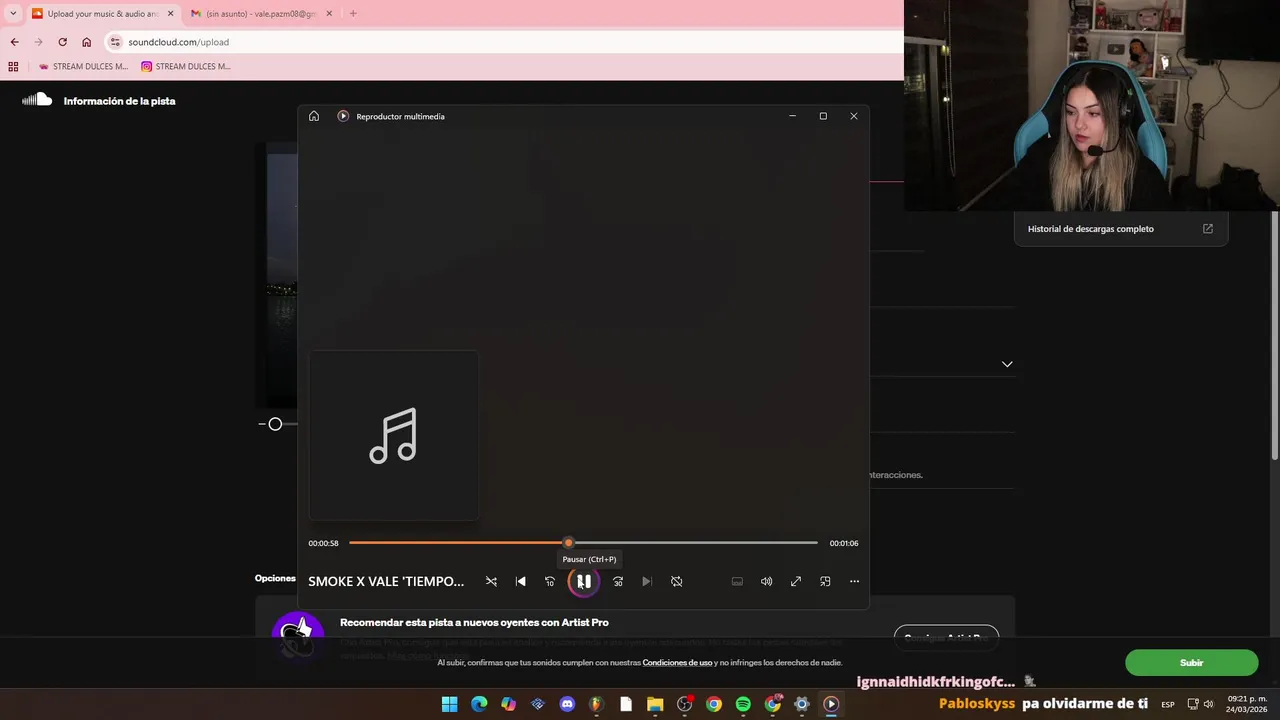The height and width of the screenshot is (720, 1280).
Task: Go to the browser home page
Action: [x=86, y=42]
